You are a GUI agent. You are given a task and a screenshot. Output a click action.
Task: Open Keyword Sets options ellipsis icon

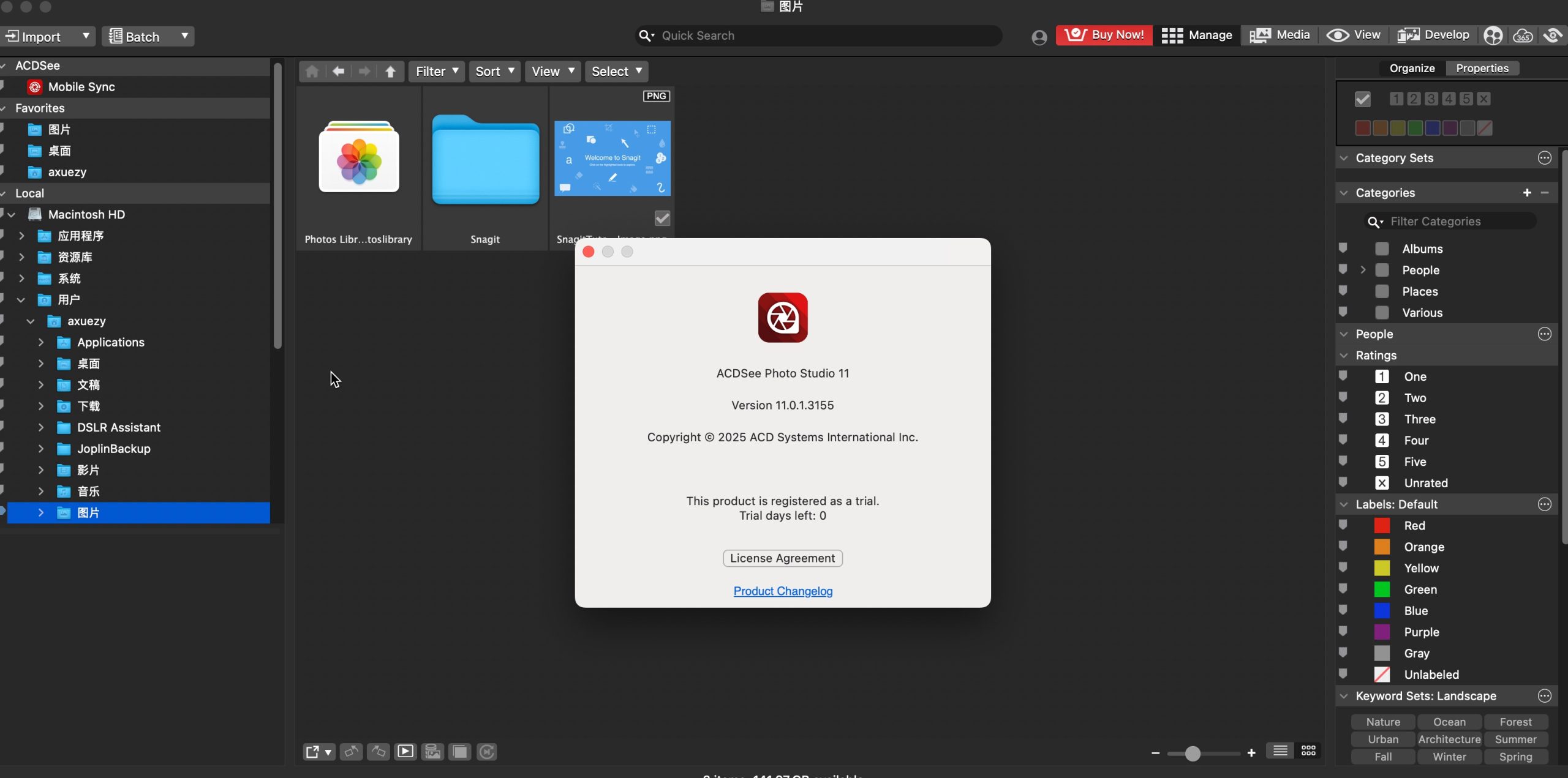click(x=1545, y=696)
